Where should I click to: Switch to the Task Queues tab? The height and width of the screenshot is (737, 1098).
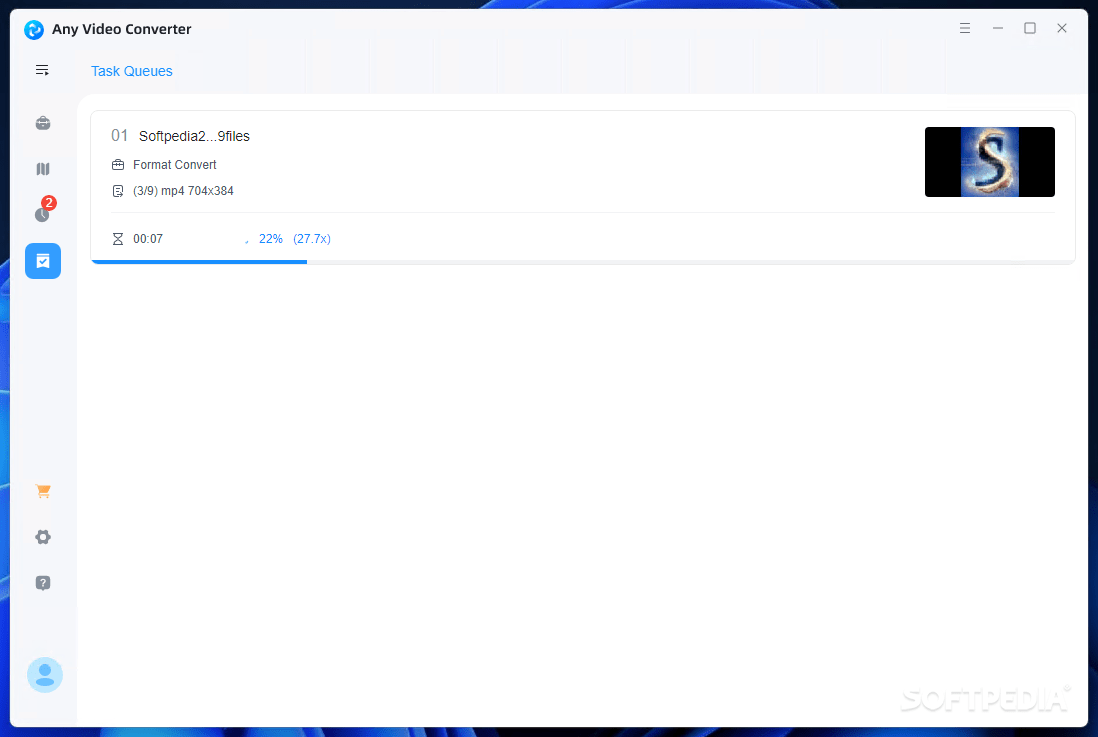point(131,70)
